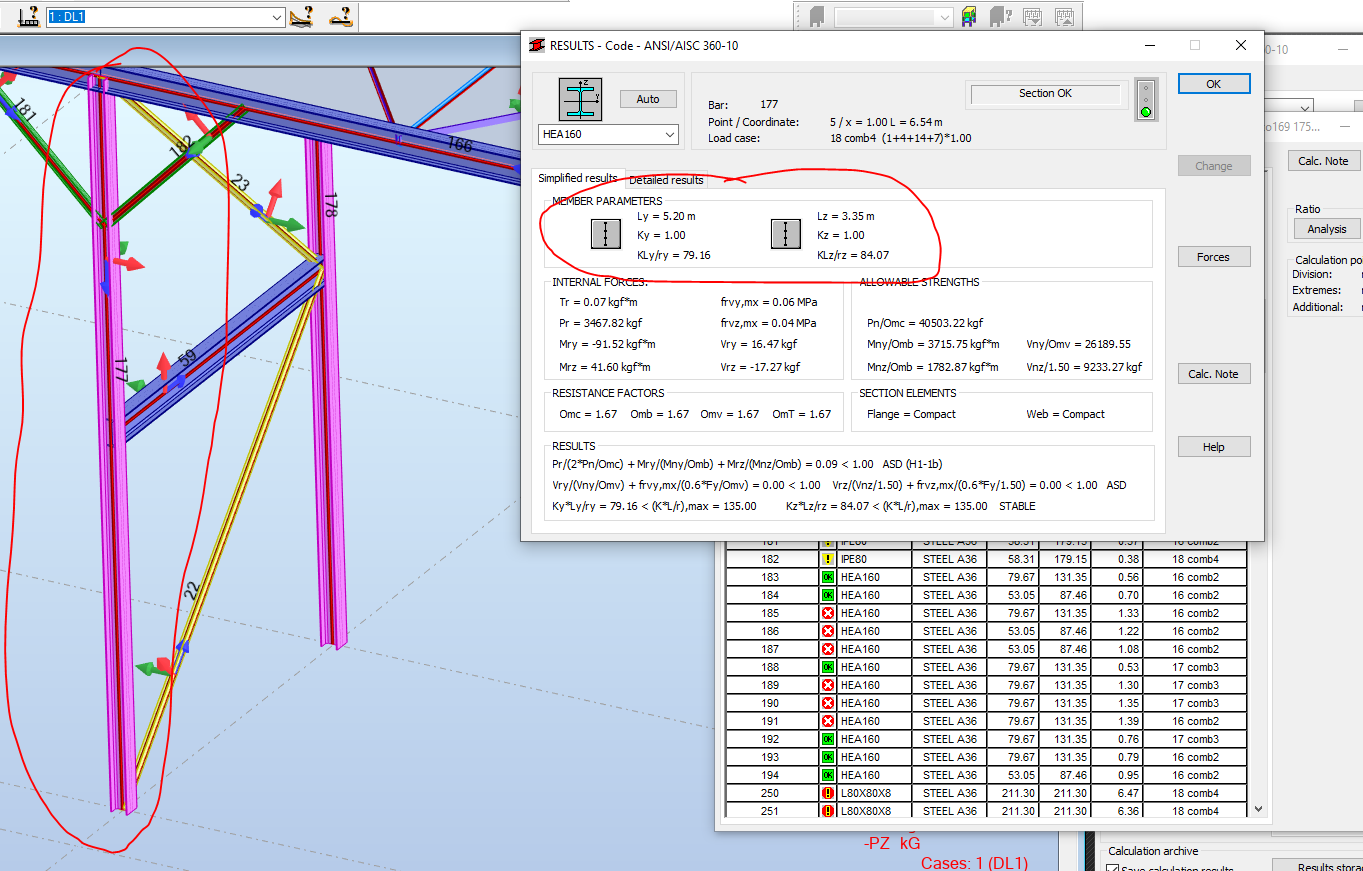Click the structure-with-question-mark toolbar icon

1000,16
